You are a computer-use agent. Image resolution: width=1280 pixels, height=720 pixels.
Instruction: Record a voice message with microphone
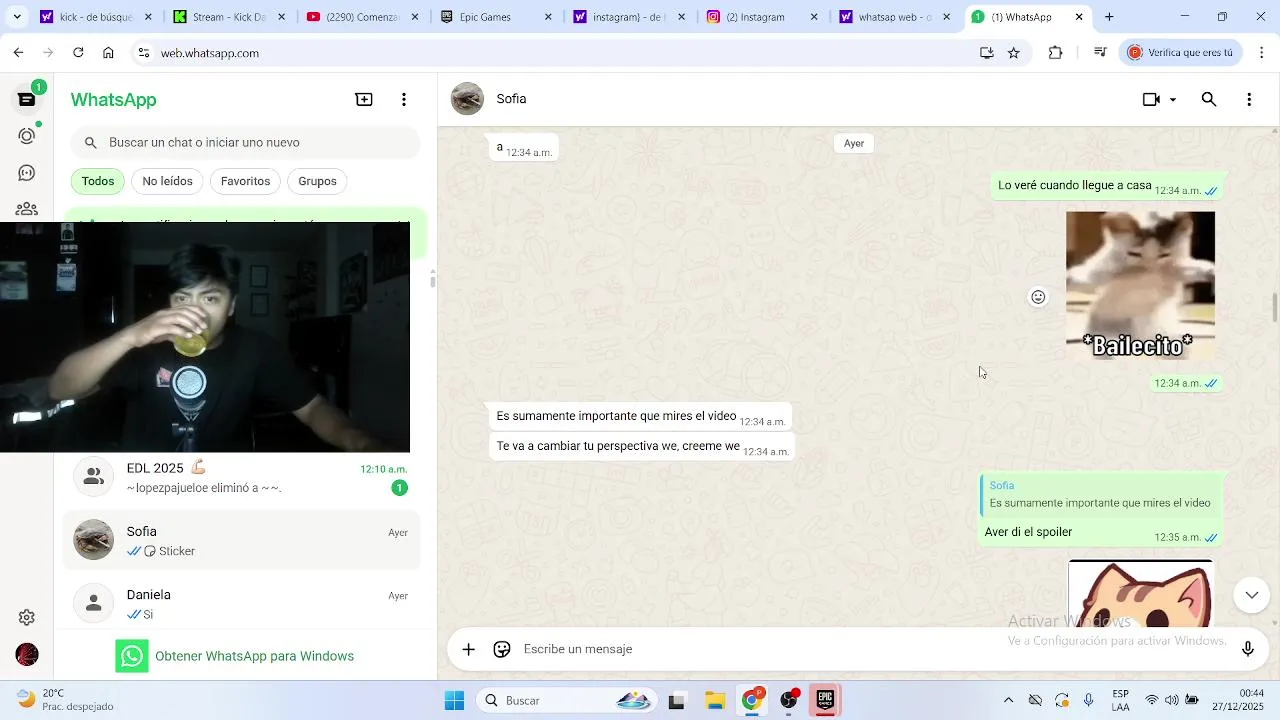coord(1248,649)
